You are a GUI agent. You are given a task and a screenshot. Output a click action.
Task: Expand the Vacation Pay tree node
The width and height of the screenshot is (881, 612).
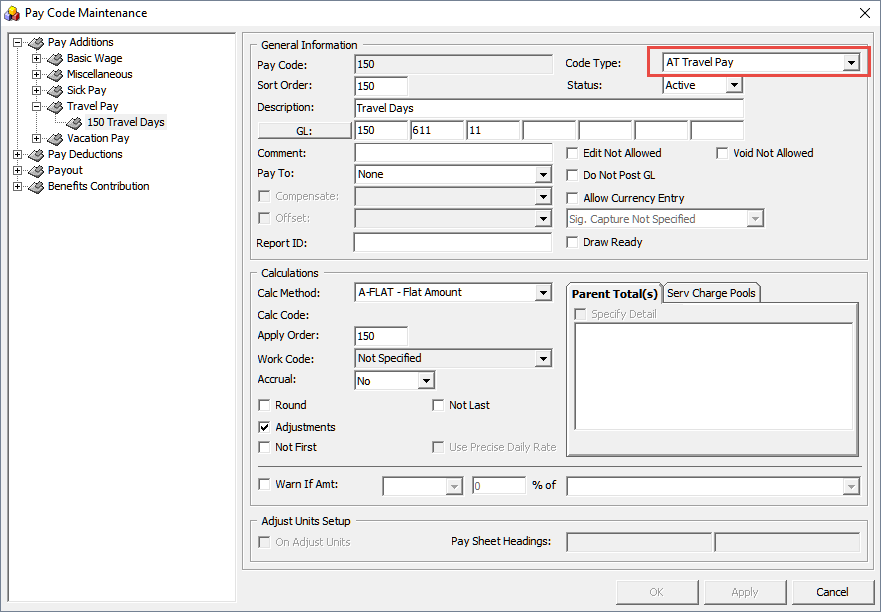[x=37, y=138]
